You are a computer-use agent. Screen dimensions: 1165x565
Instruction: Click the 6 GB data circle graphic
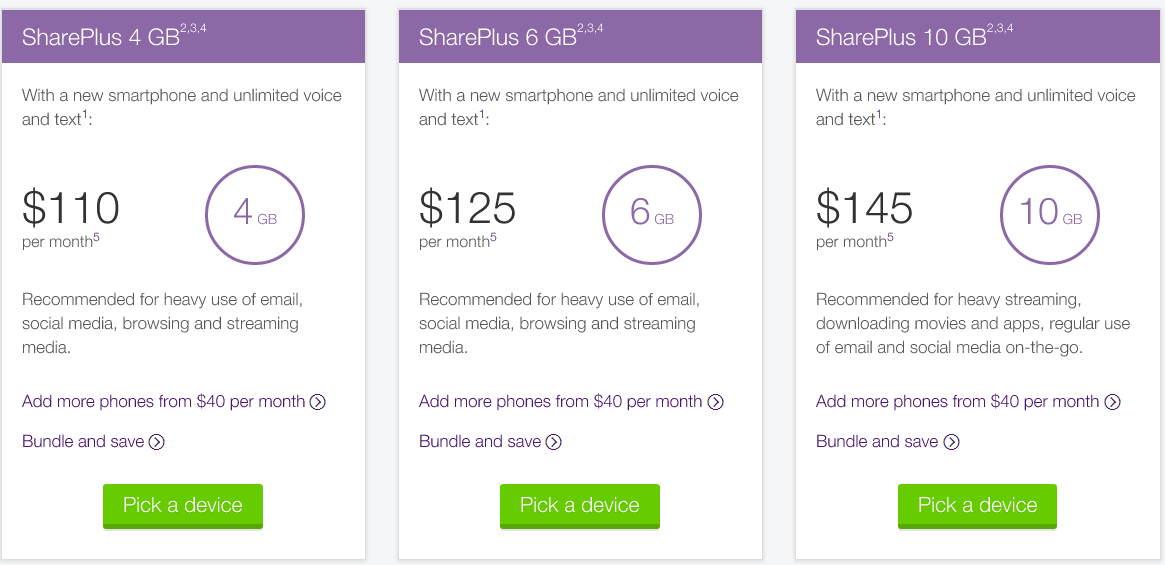coord(652,214)
